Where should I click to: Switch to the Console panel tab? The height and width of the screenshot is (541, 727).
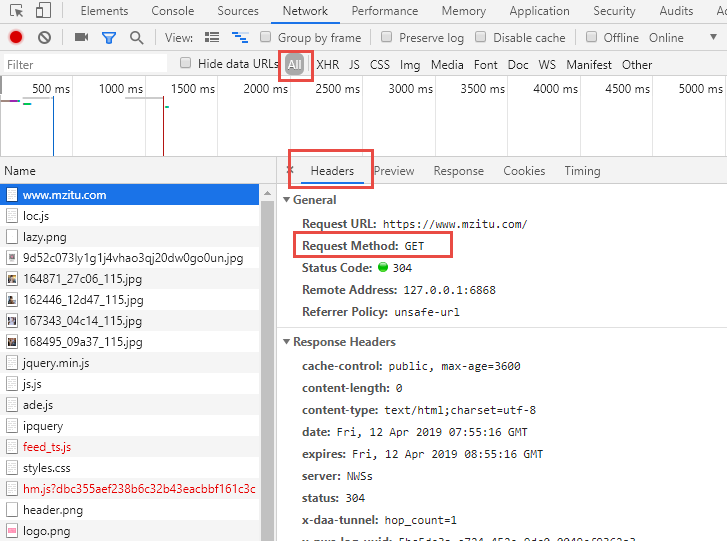(173, 11)
